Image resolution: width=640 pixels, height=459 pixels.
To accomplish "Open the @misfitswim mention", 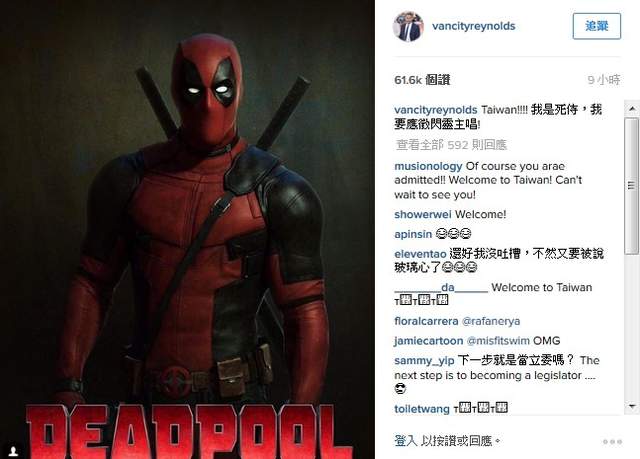I will coord(498,341).
